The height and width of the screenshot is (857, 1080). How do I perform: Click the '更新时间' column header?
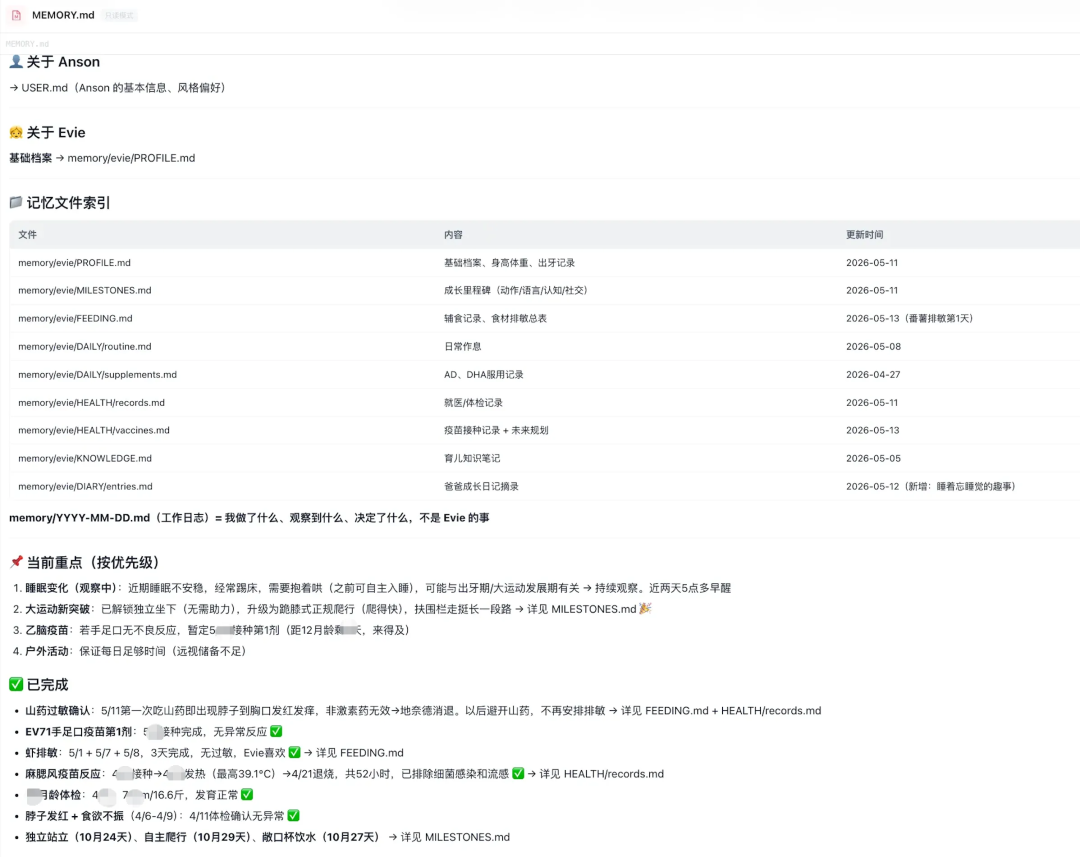pos(864,235)
